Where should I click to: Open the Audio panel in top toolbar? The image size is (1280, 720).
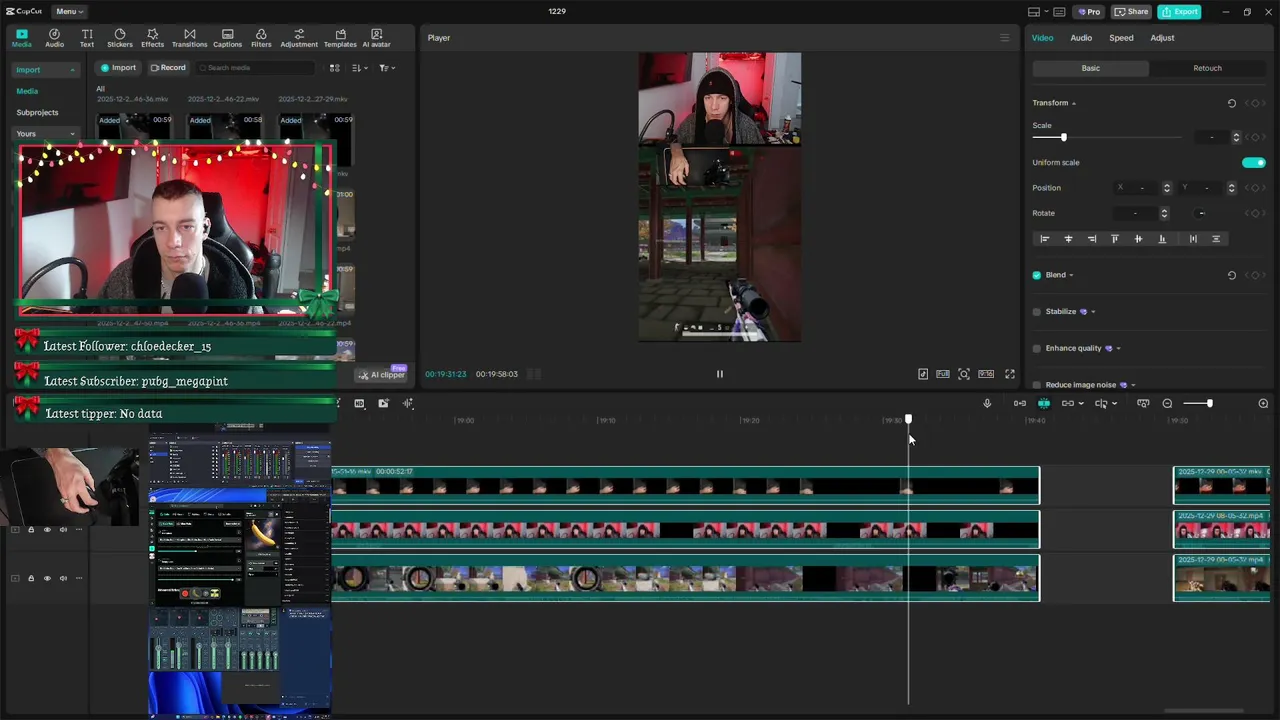coord(54,38)
